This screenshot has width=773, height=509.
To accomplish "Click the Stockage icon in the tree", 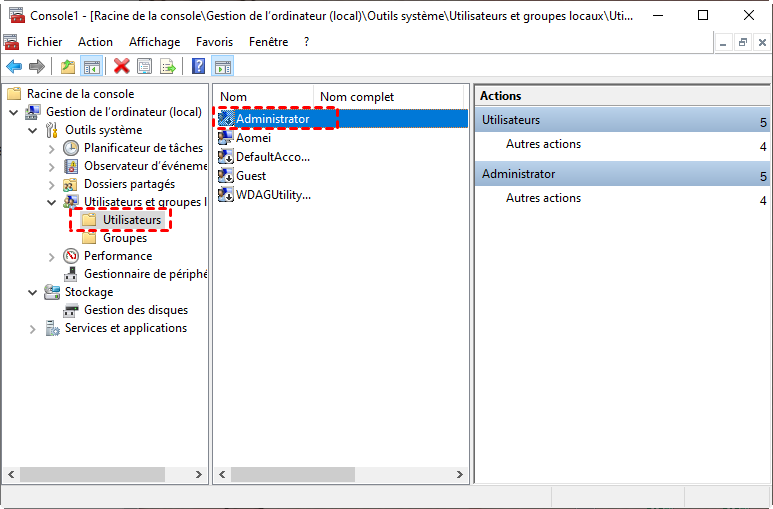I will click(52, 292).
